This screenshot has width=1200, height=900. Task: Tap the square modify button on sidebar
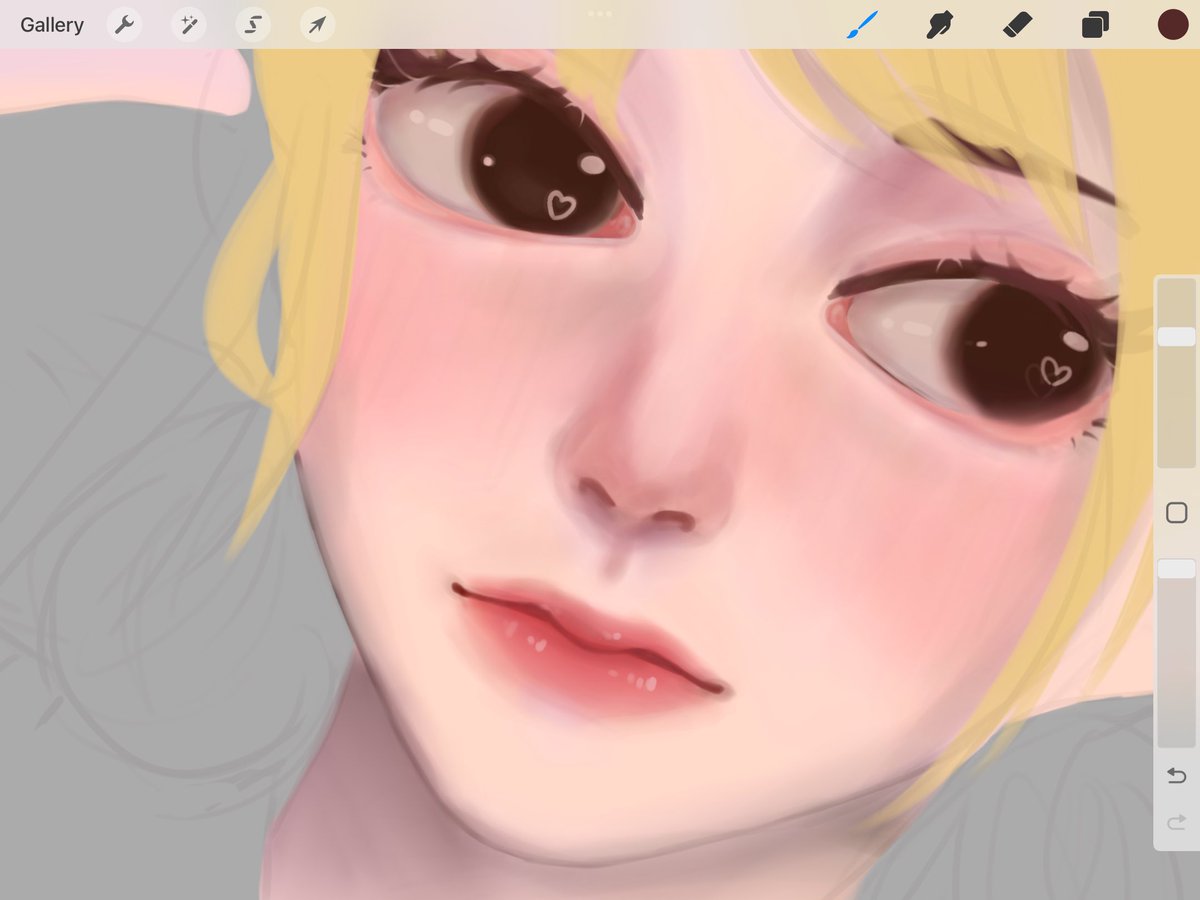pos(1177,513)
